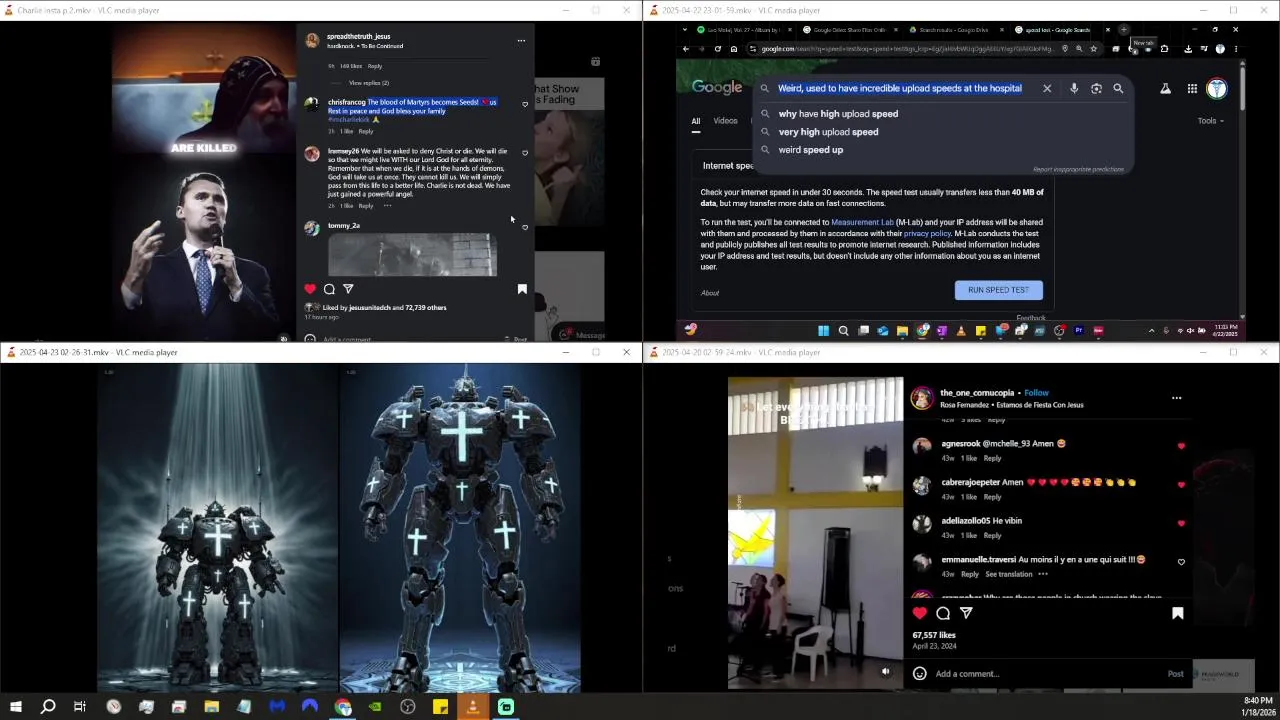This screenshot has width=1280, height=720.
Task: Choose suggestion very high upload speed
Action: pyautogui.click(x=828, y=132)
